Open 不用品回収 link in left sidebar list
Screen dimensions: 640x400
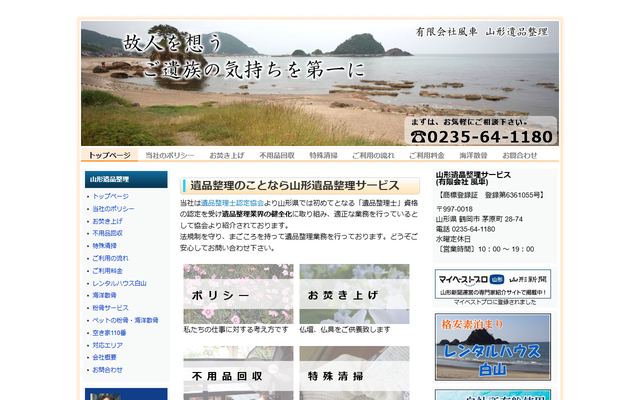[x=107, y=233]
